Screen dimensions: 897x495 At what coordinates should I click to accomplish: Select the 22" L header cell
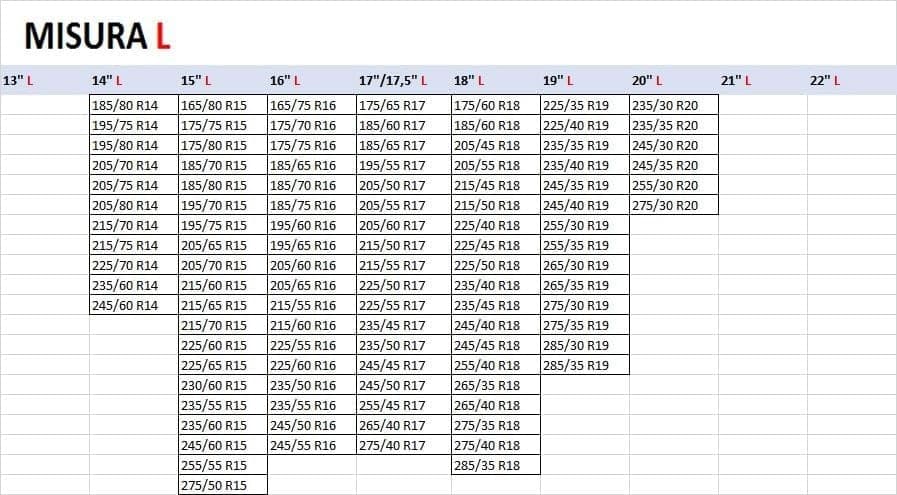852,81
